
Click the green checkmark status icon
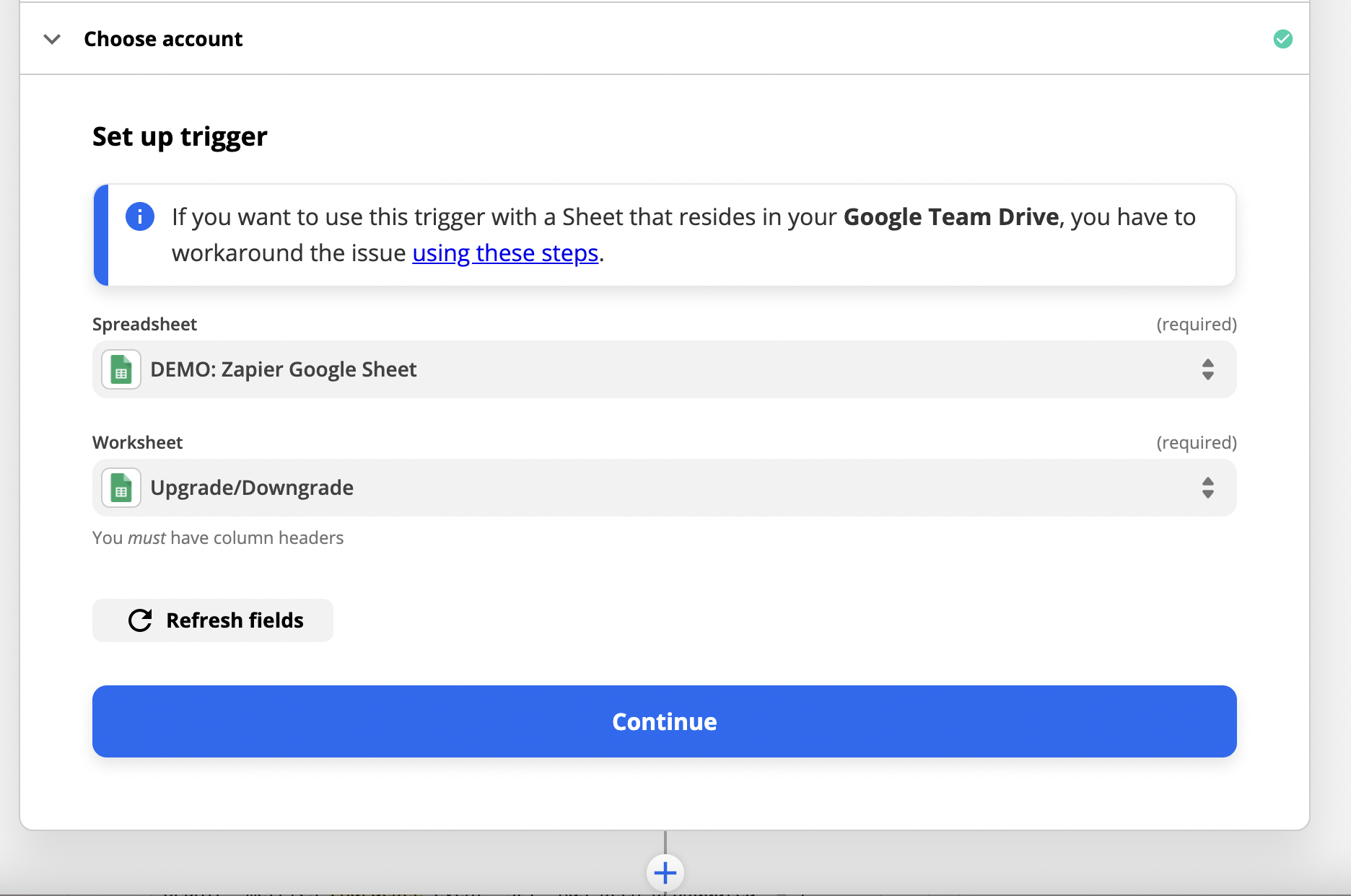1282,39
